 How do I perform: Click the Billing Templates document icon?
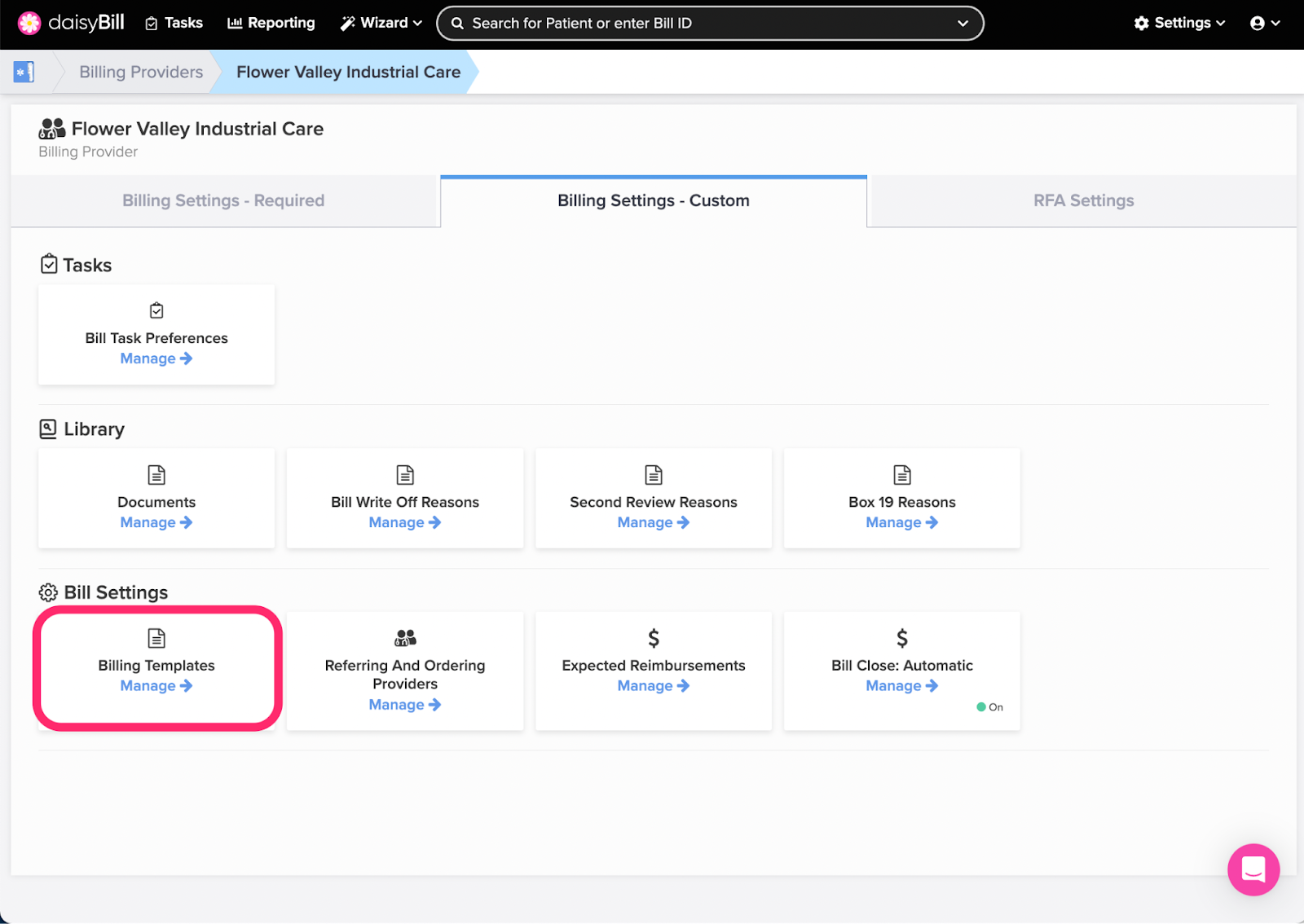[156, 638]
